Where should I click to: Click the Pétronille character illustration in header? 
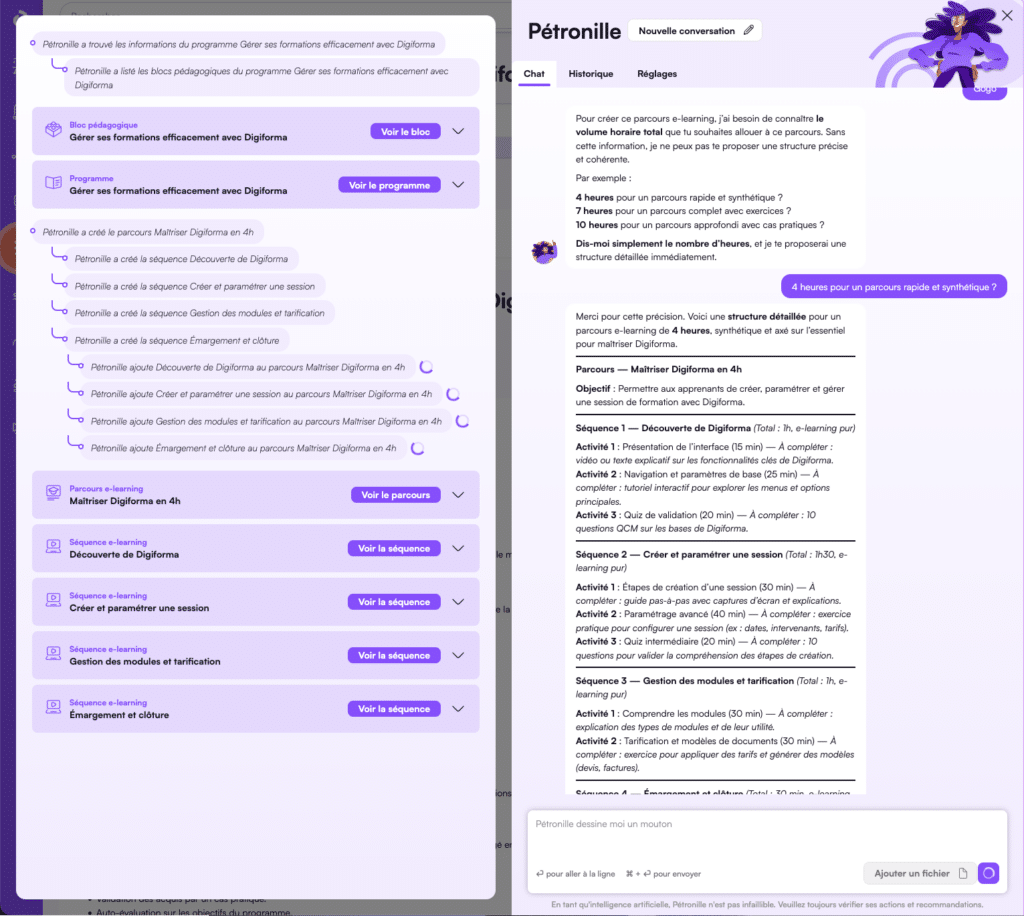(960, 46)
